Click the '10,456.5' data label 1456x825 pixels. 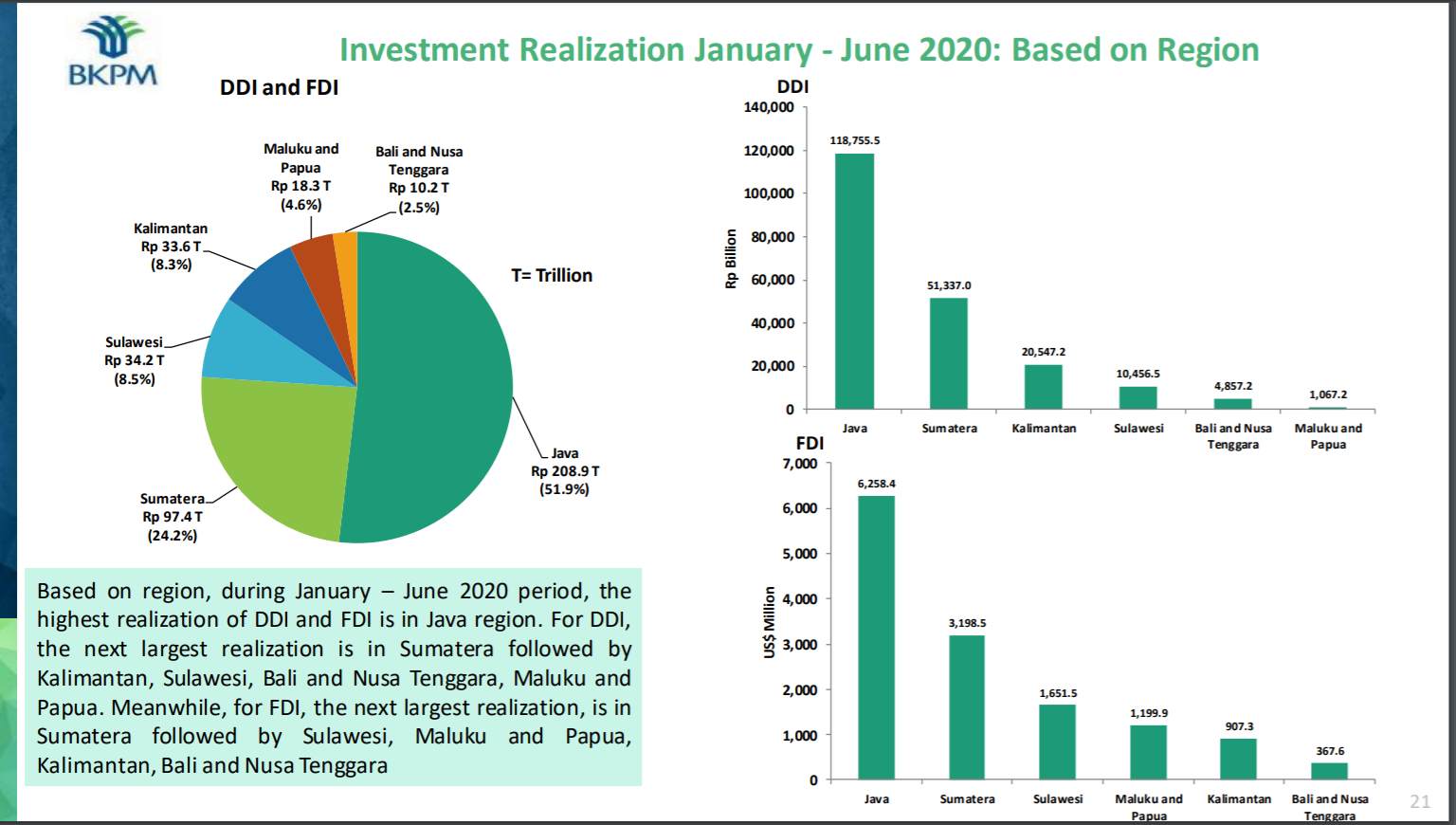[x=1138, y=374]
